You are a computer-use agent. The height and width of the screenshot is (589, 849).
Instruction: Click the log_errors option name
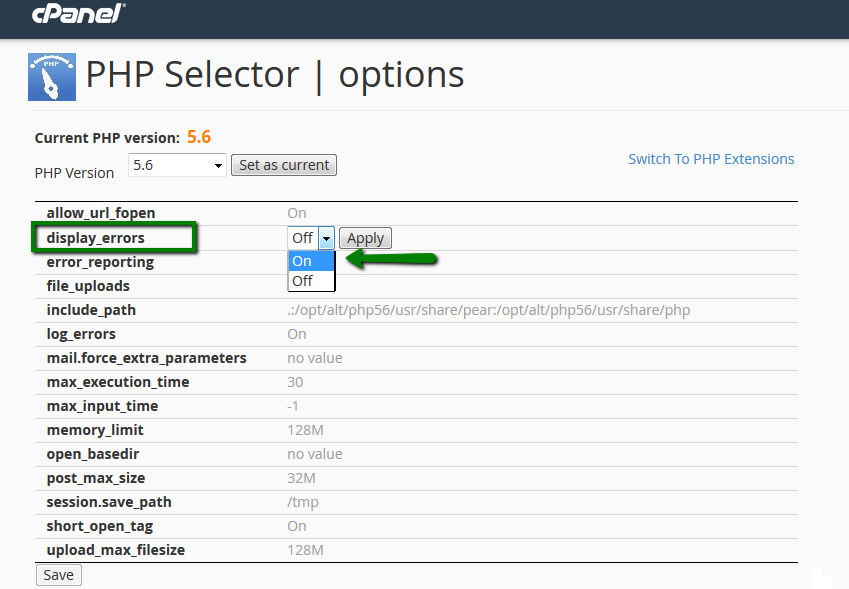coord(81,334)
